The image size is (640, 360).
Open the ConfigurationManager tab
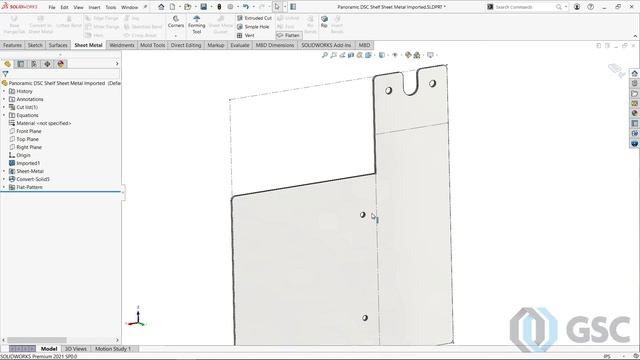coord(34,64)
